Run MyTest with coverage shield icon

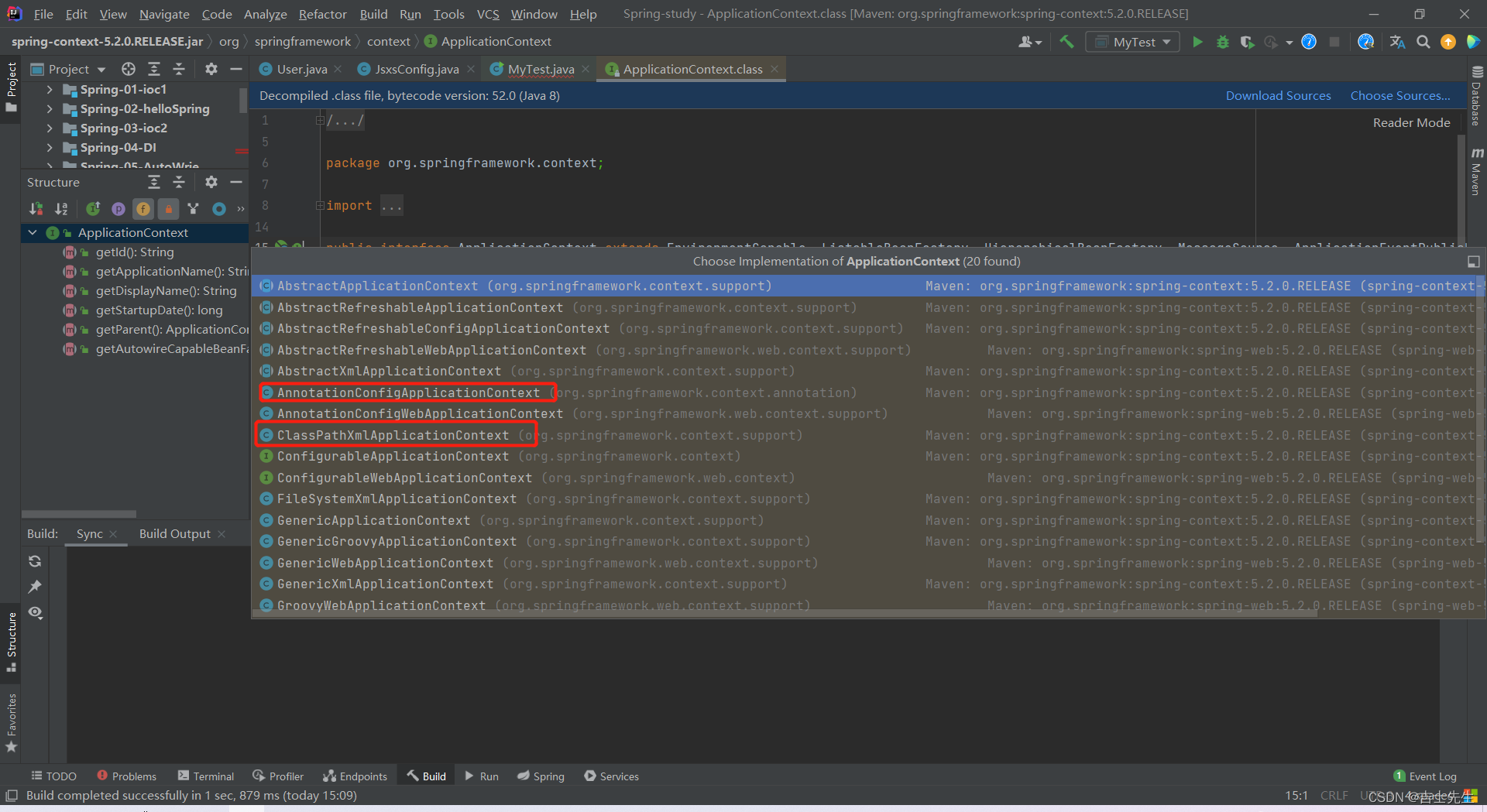[x=1247, y=42]
